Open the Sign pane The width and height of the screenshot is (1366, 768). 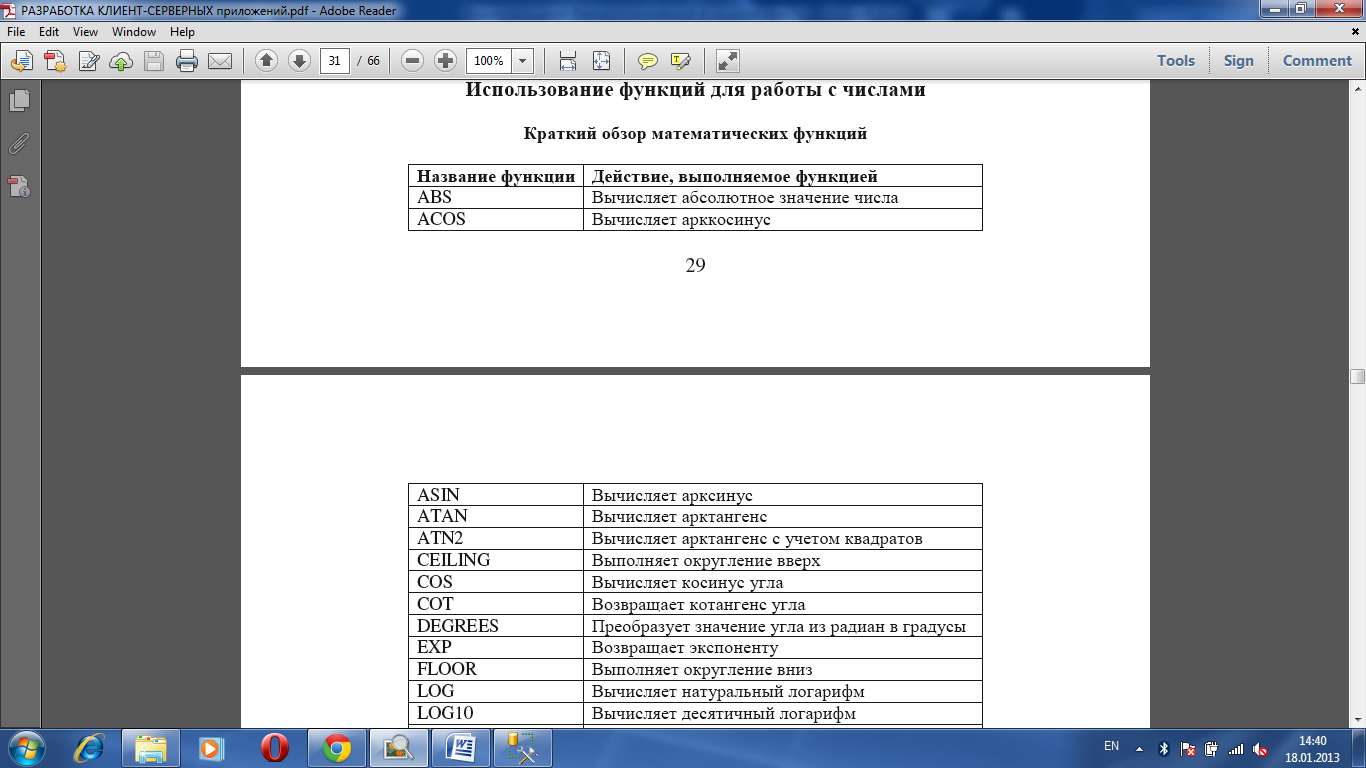point(1238,61)
